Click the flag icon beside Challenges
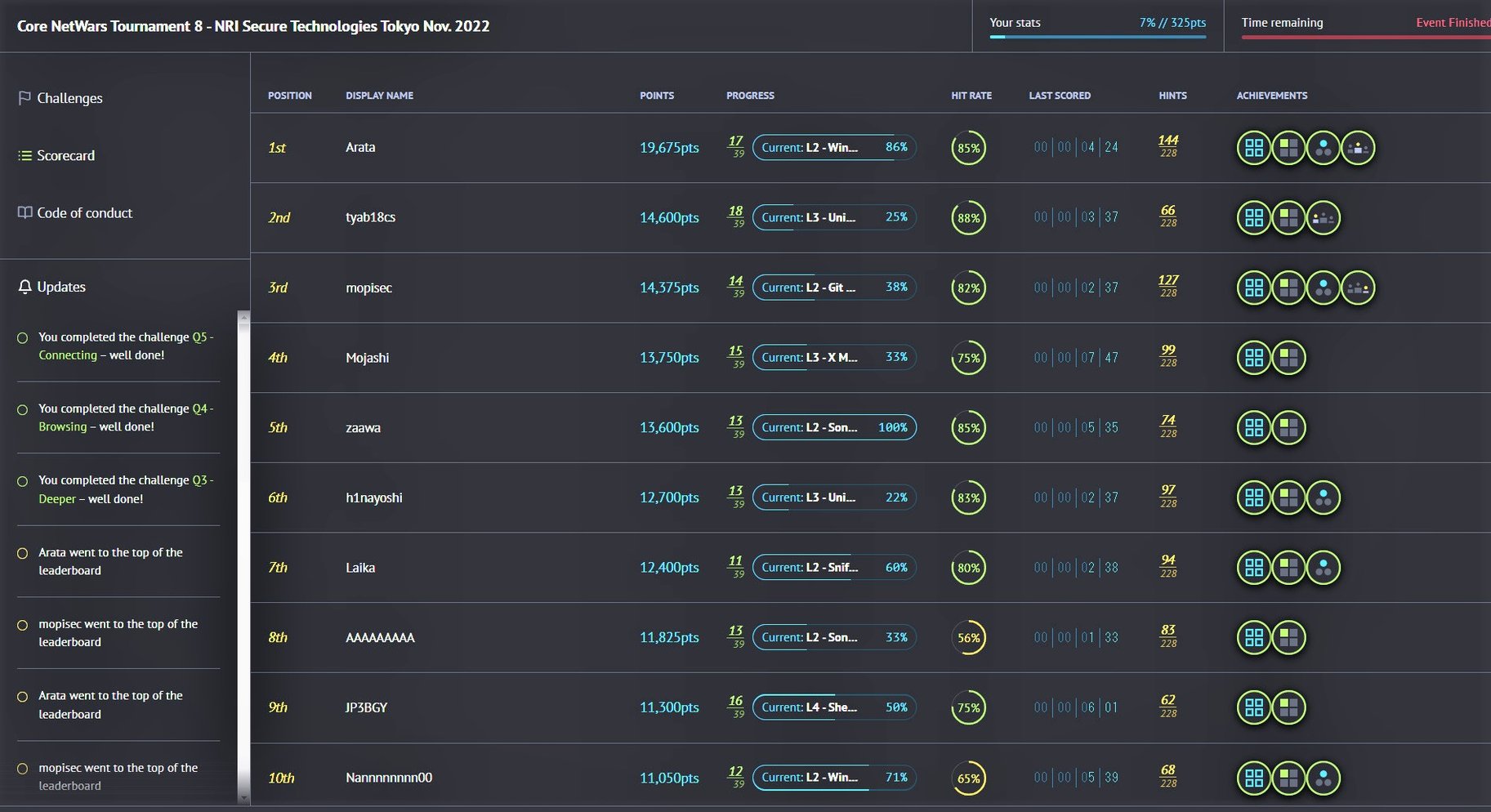 point(25,98)
